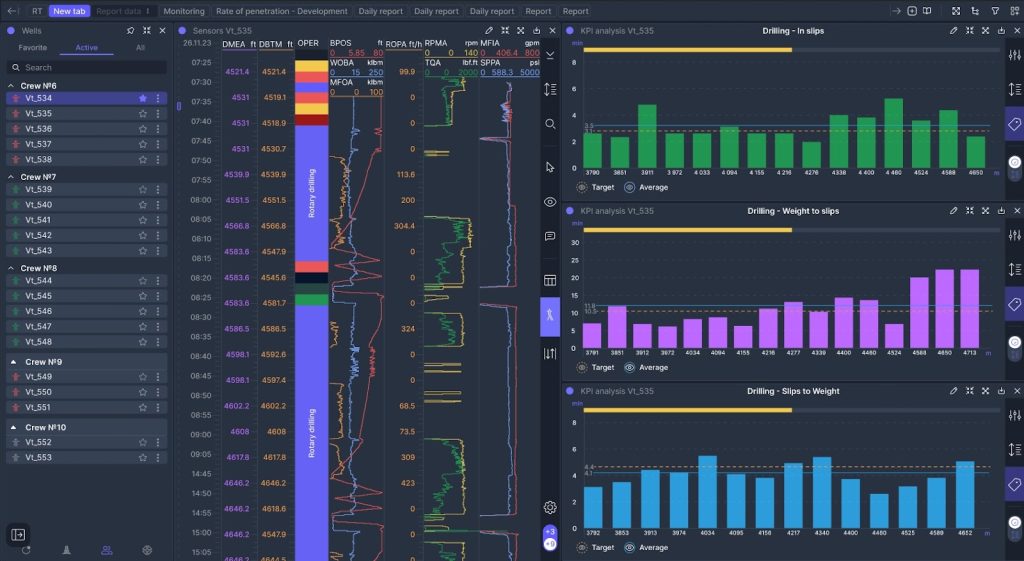The image size is (1024, 561).
Task: Go back using the left arrow at top left
Action: [x=12, y=11]
